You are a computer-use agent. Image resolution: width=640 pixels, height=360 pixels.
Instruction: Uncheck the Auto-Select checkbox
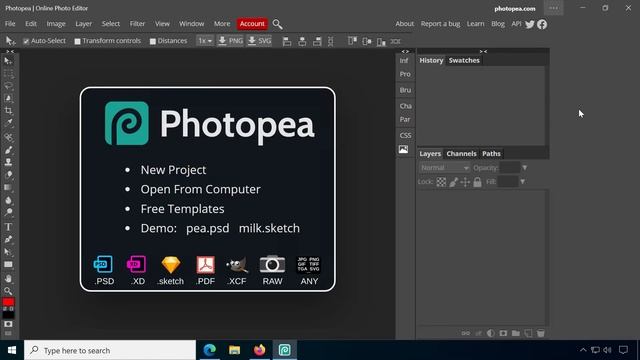point(26,41)
